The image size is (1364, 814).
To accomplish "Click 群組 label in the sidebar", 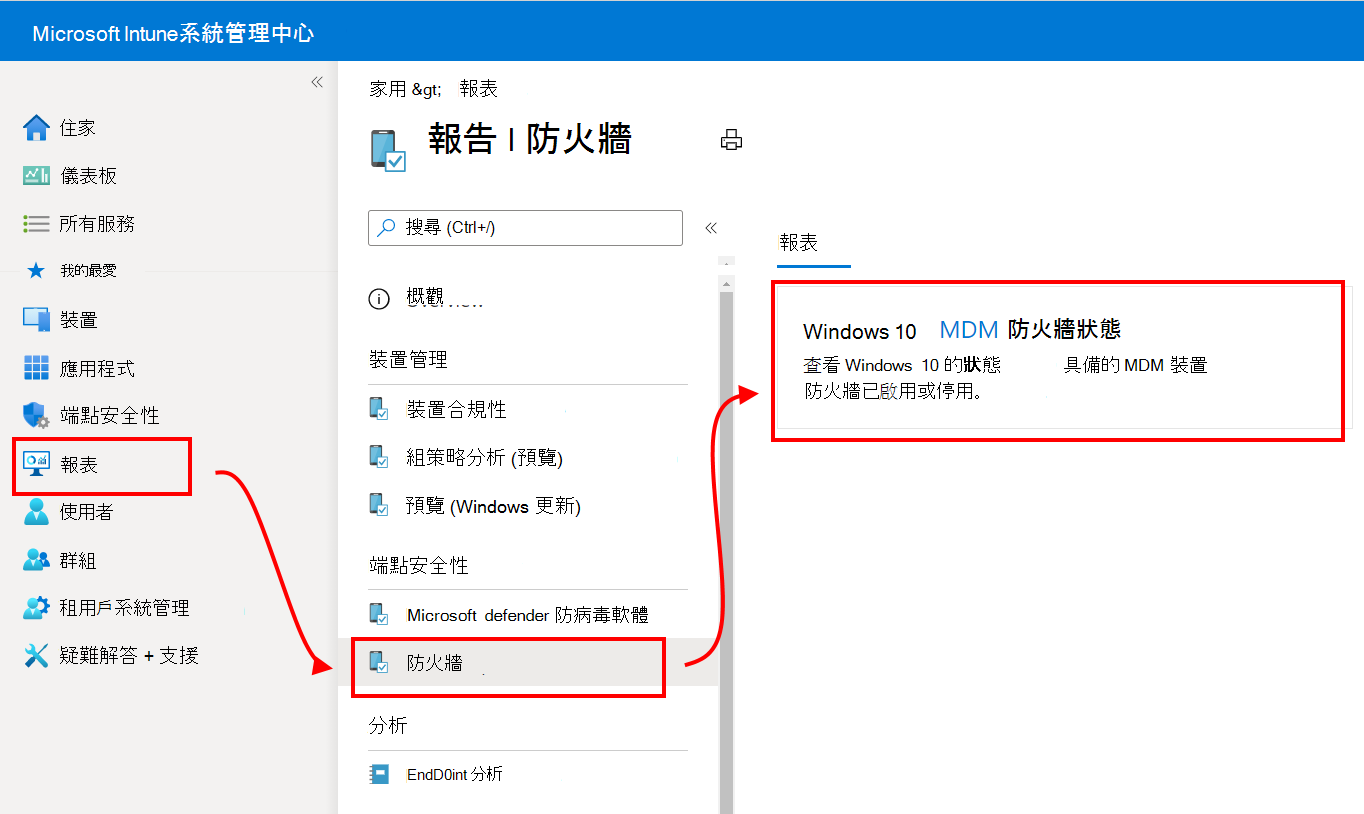I will [78, 560].
